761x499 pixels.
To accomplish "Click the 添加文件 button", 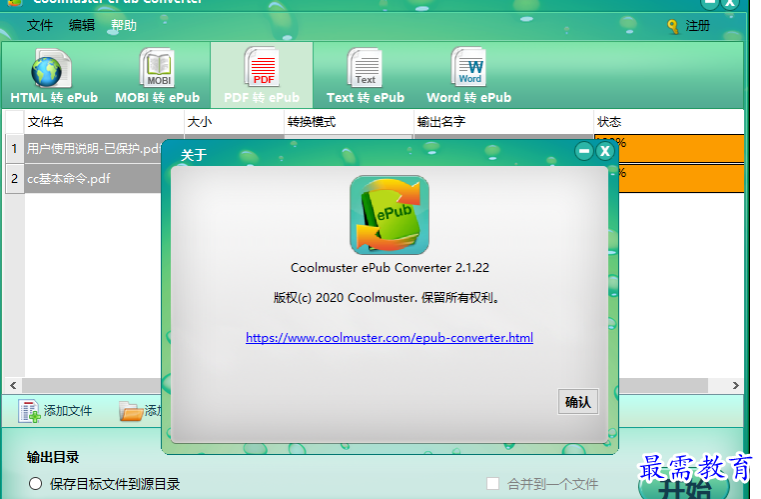I will click(x=55, y=411).
